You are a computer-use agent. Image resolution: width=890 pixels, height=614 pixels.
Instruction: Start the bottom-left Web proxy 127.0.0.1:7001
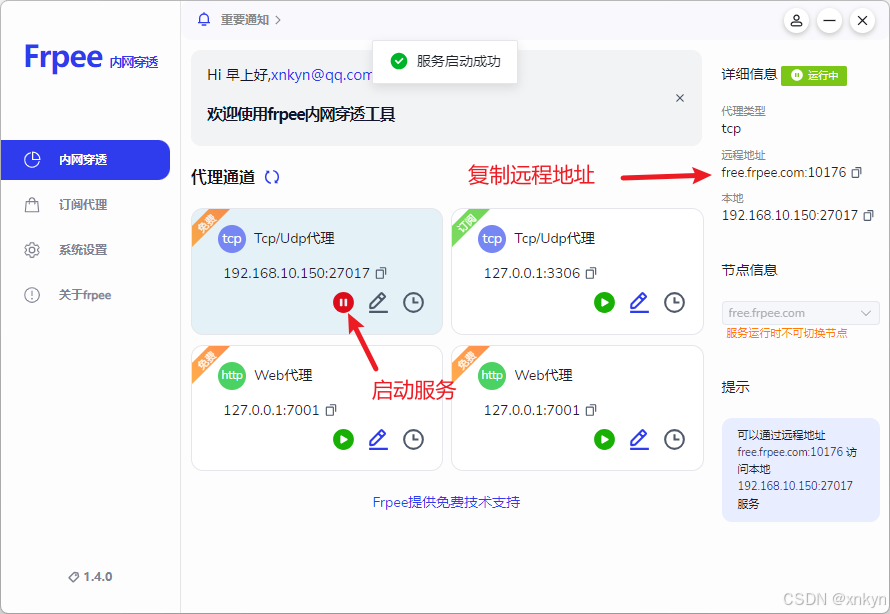click(343, 439)
